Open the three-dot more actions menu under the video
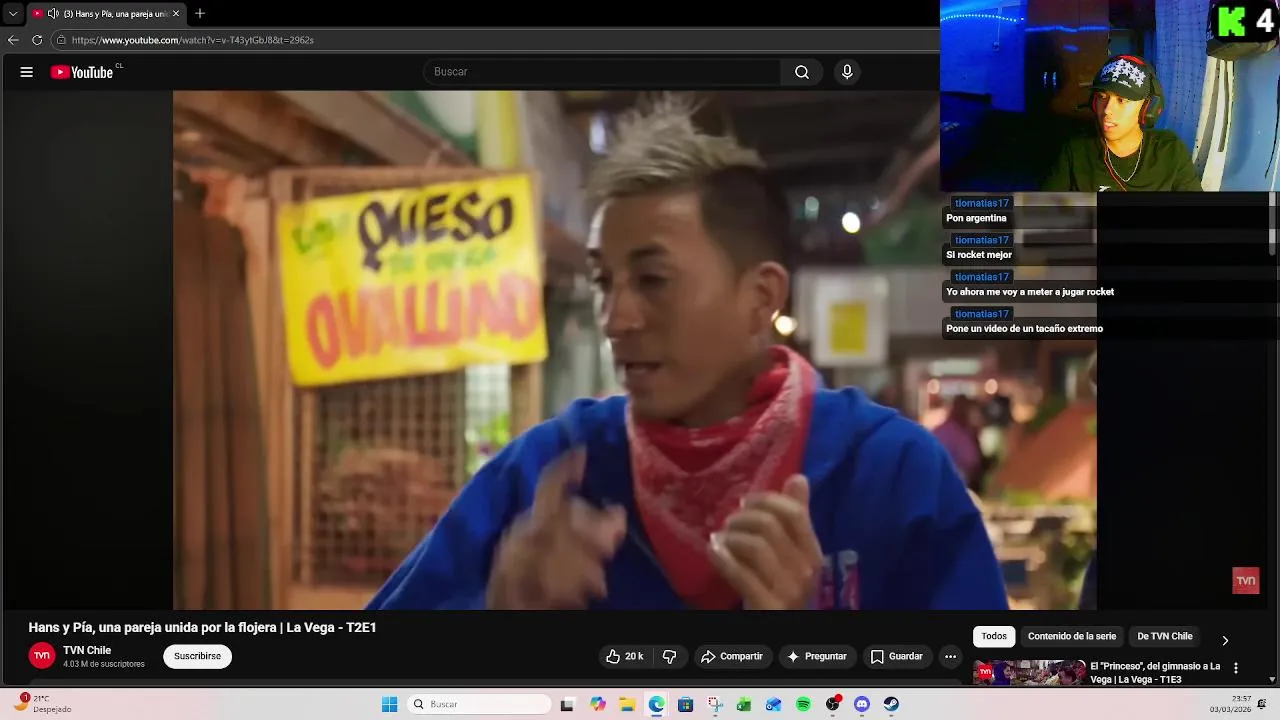The width and height of the screenshot is (1280, 720). [950, 656]
